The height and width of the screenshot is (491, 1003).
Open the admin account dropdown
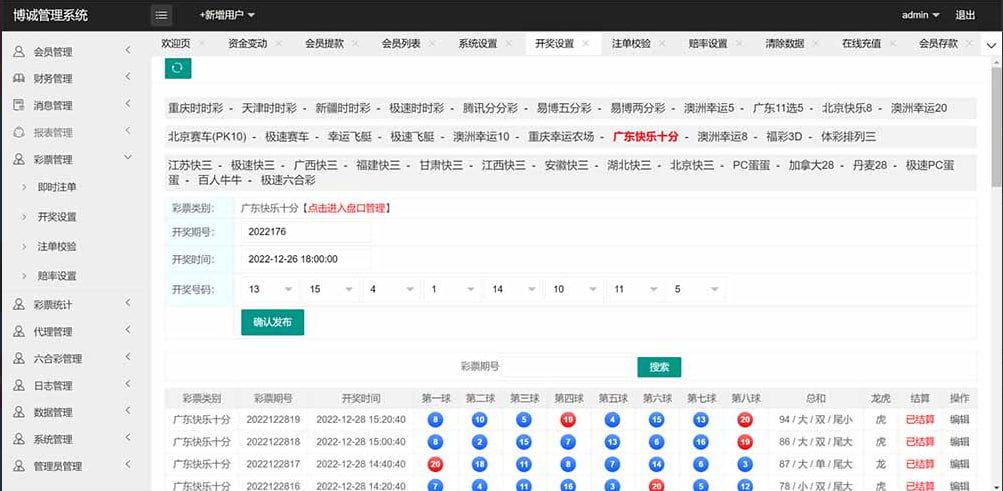pos(920,15)
